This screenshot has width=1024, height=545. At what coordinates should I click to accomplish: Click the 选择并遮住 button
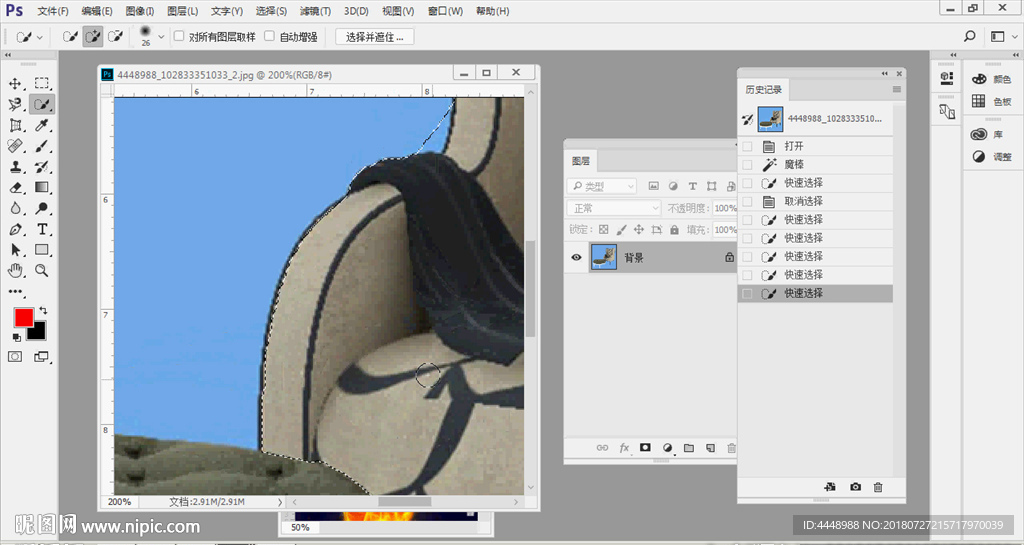(374, 37)
